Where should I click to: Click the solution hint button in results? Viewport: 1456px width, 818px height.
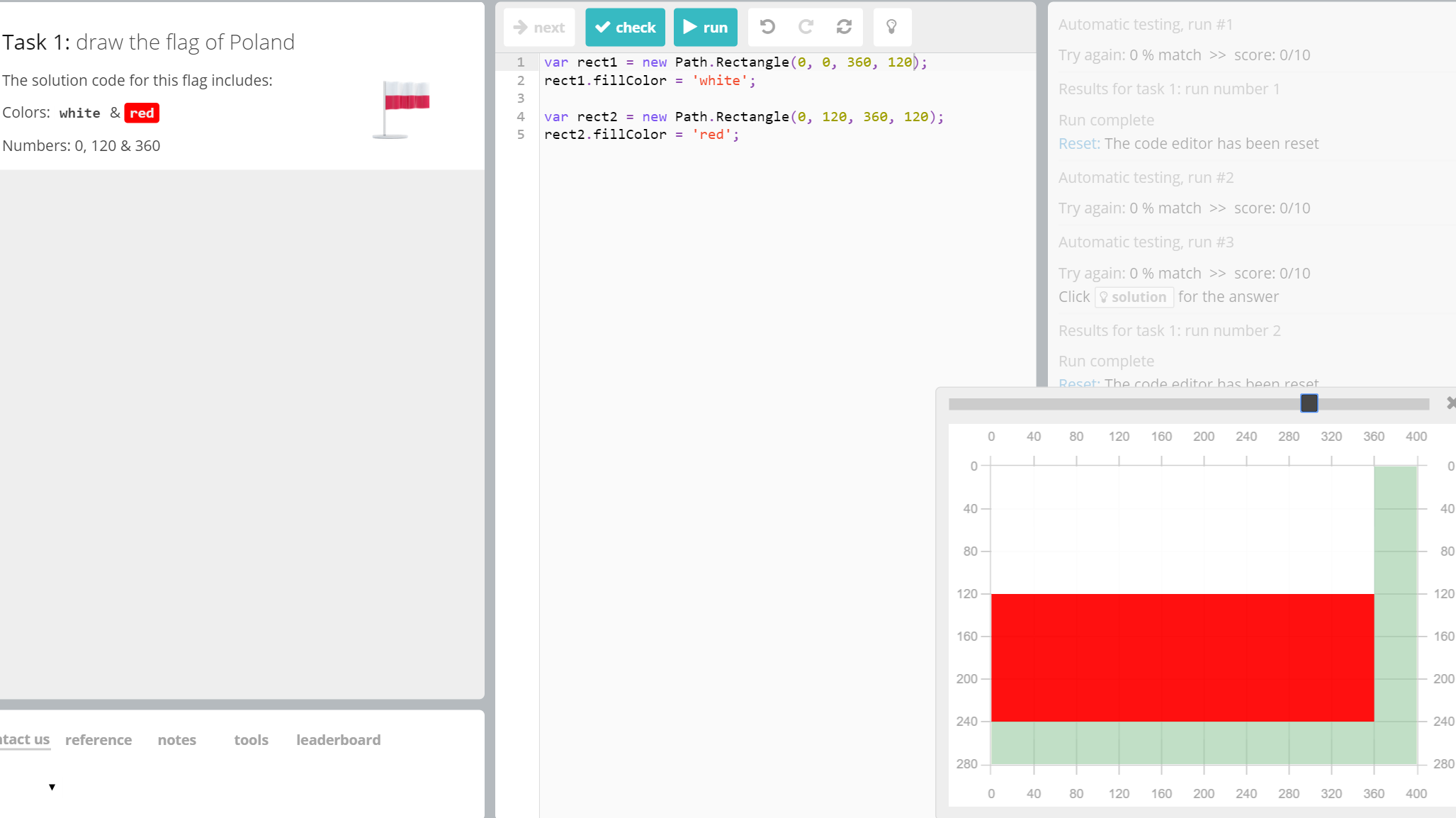tap(1134, 297)
